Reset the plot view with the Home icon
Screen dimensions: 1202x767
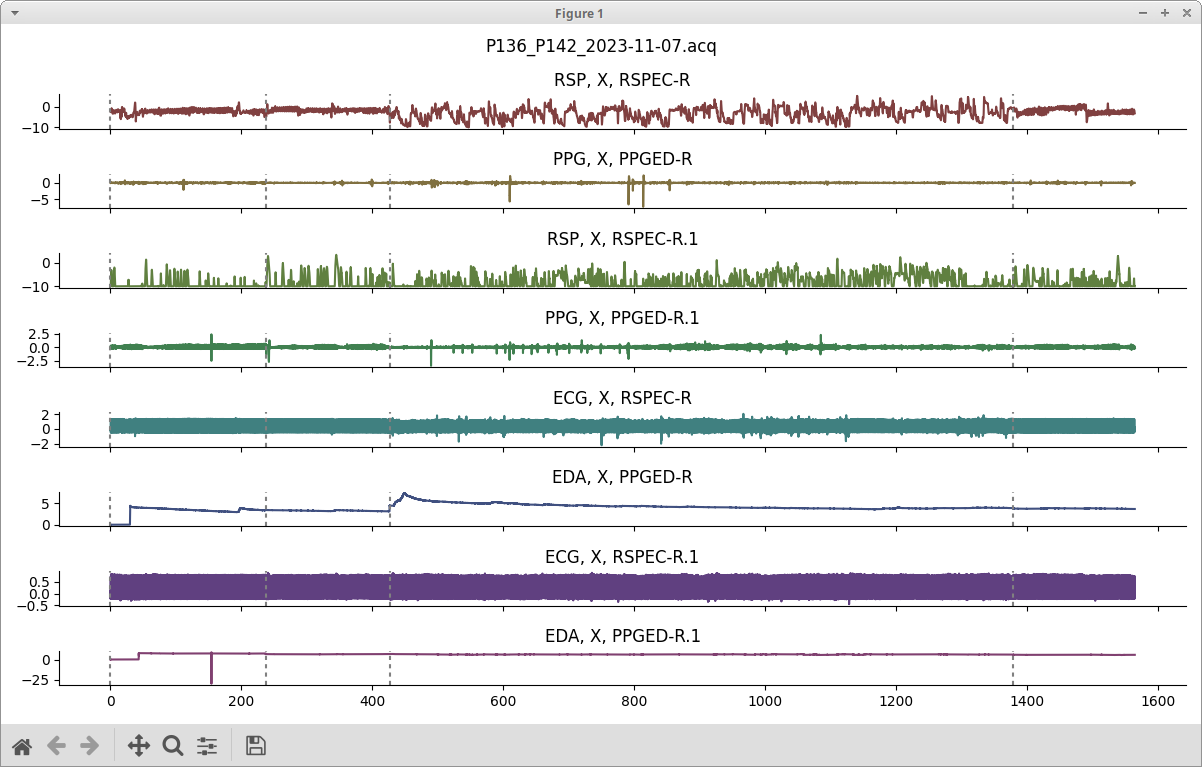pyautogui.click(x=22, y=745)
